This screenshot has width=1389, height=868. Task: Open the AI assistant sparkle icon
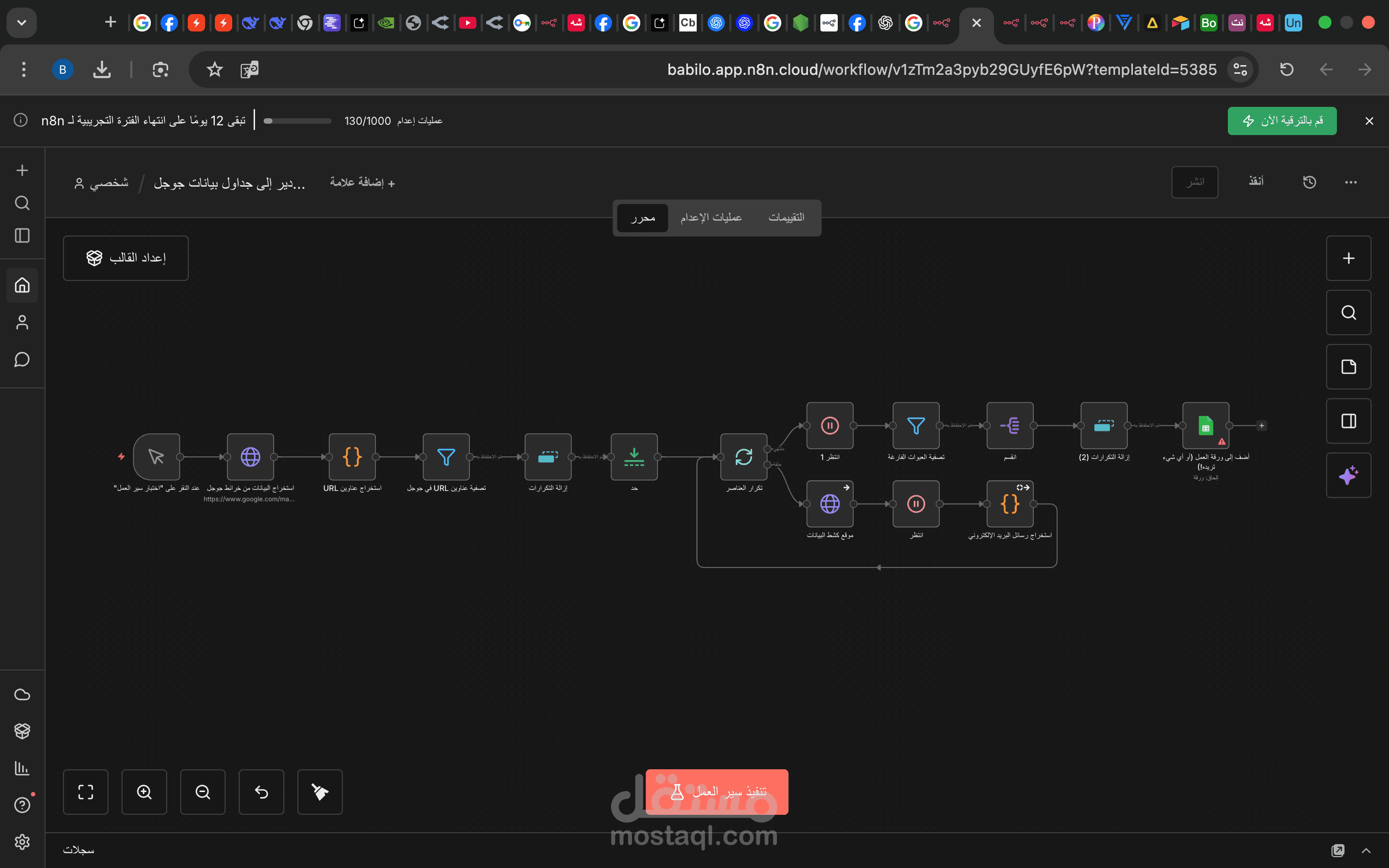tap(1348, 475)
